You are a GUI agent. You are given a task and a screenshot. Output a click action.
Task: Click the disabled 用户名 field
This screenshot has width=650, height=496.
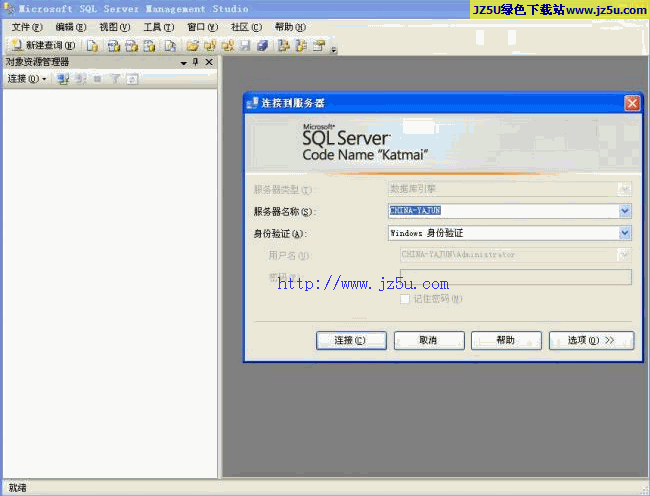(x=516, y=254)
